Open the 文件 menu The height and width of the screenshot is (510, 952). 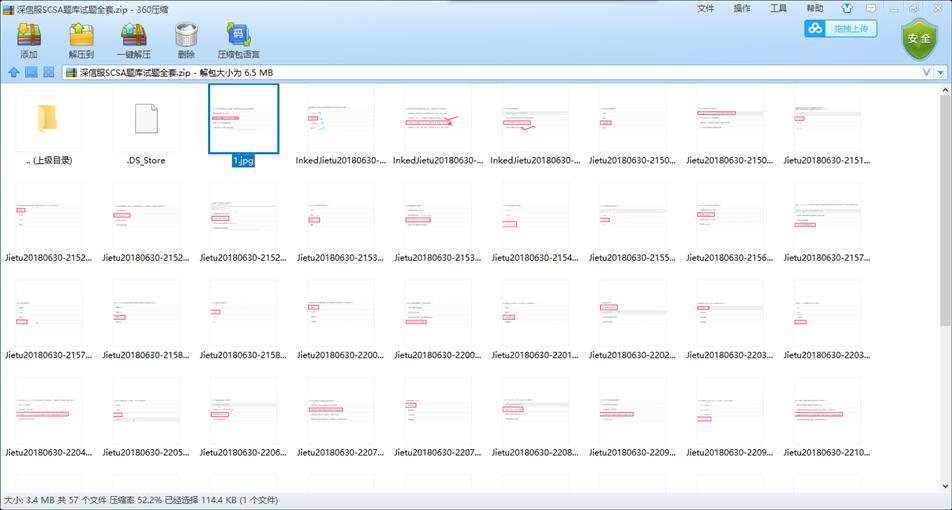706,8
